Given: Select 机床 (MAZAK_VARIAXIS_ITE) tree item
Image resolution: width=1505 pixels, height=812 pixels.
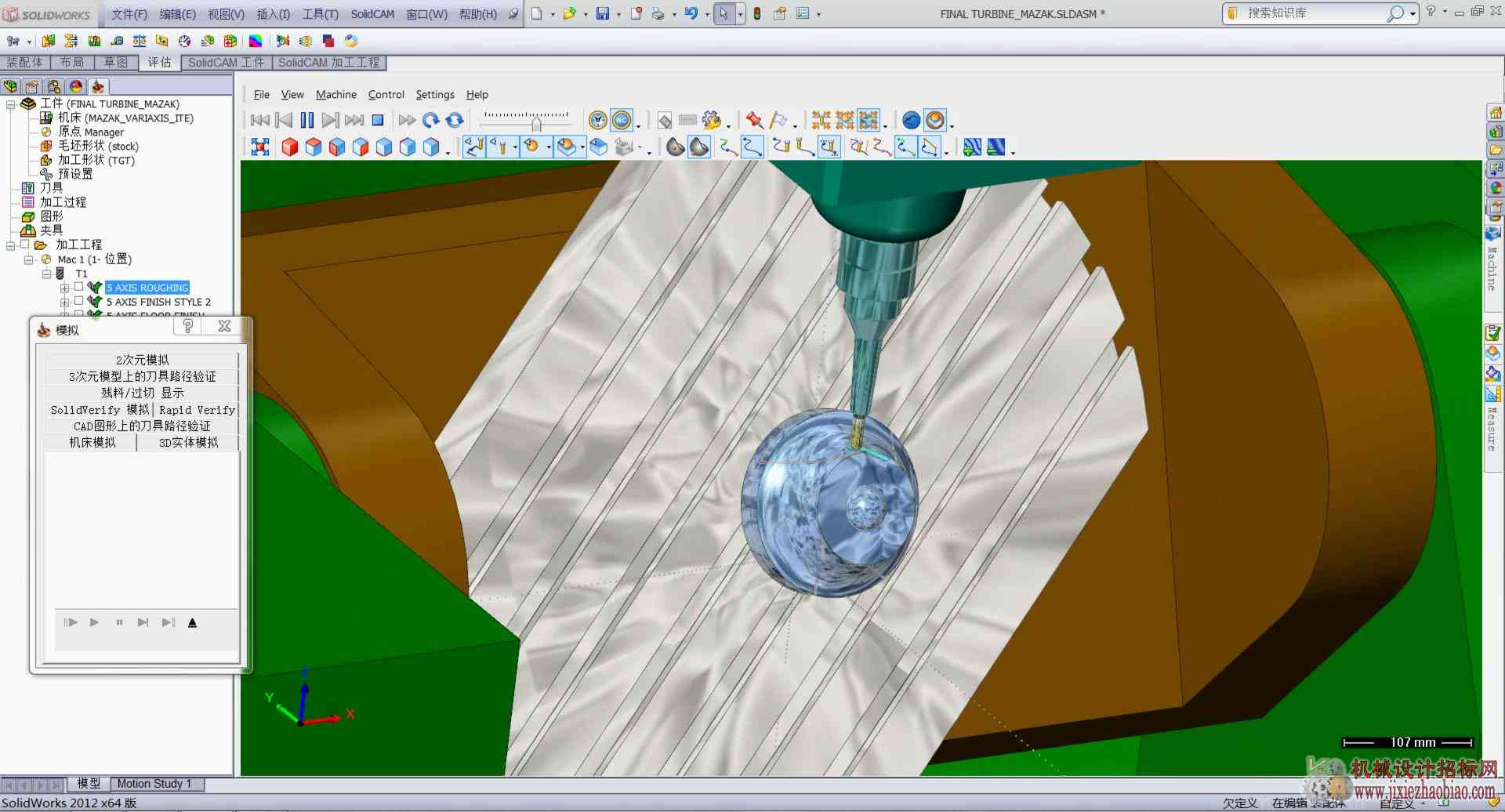Looking at the screenshot, I should coord(125,118).
